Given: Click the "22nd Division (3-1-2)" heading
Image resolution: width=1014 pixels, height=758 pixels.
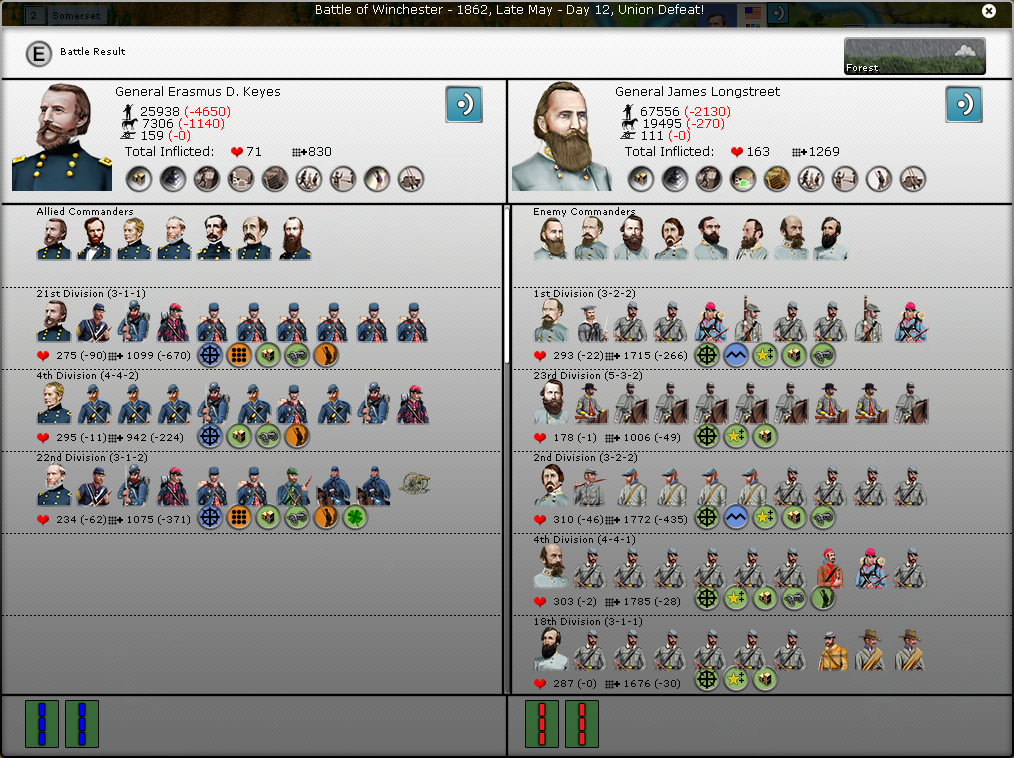Looking at the screenshot, I should click(x=92, y=457).
